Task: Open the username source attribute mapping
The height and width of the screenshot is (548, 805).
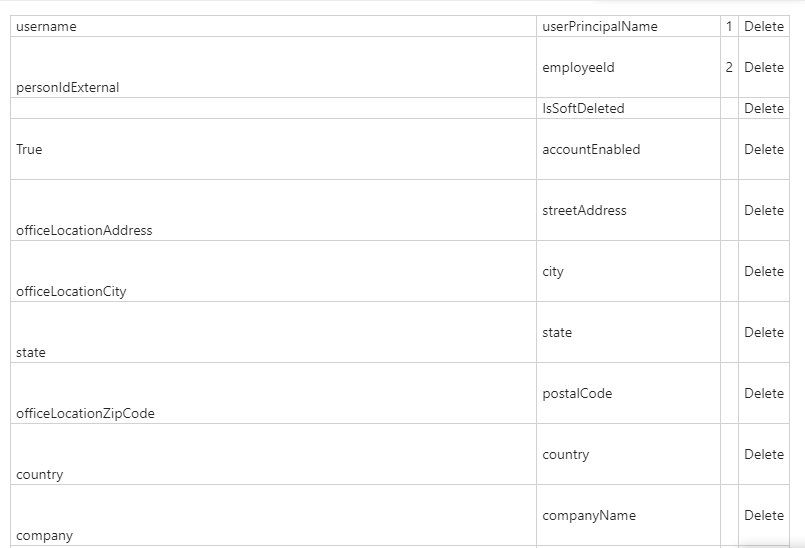Action: pyautogui.click(x=46, y=26)
